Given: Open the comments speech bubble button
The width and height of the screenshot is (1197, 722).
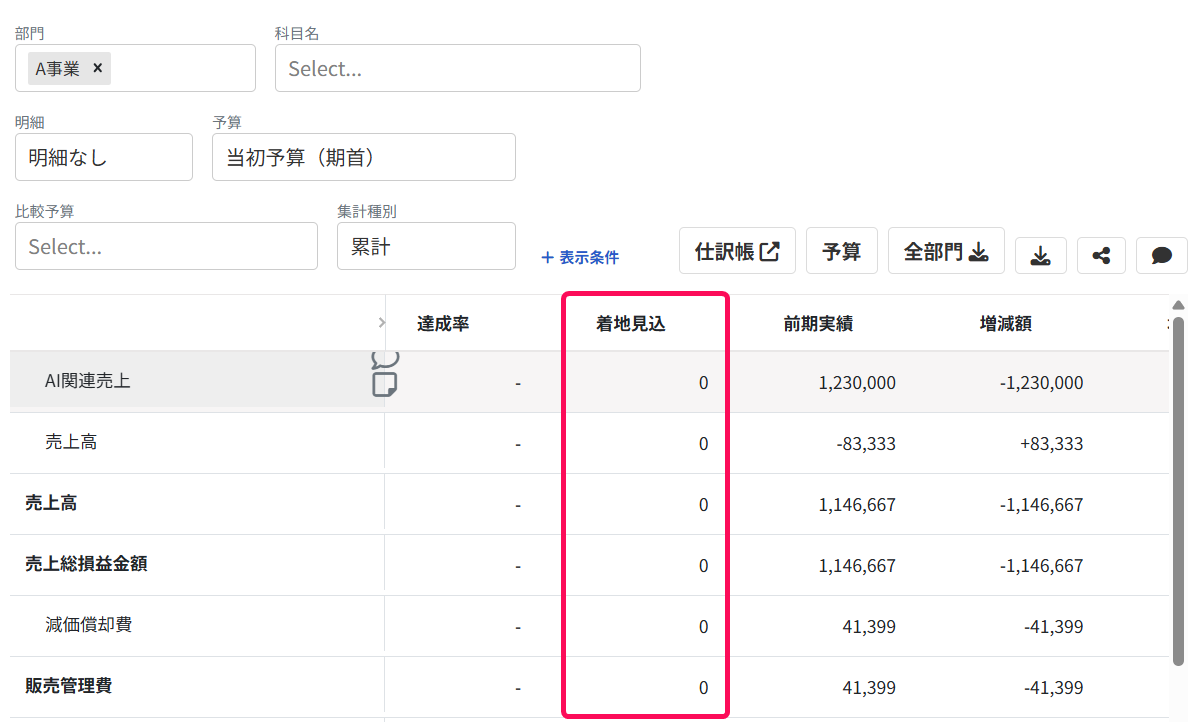Looking at the screenshot, I should 1161,255.
